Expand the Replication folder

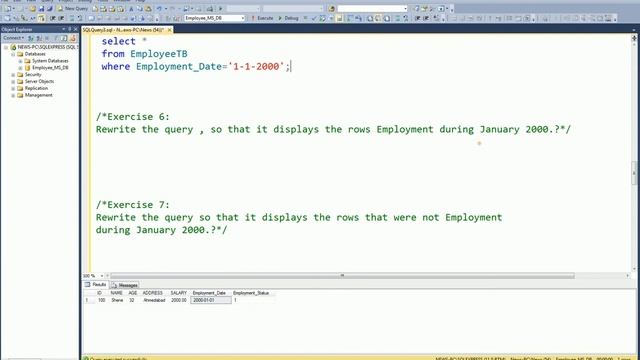coord(13,88)
